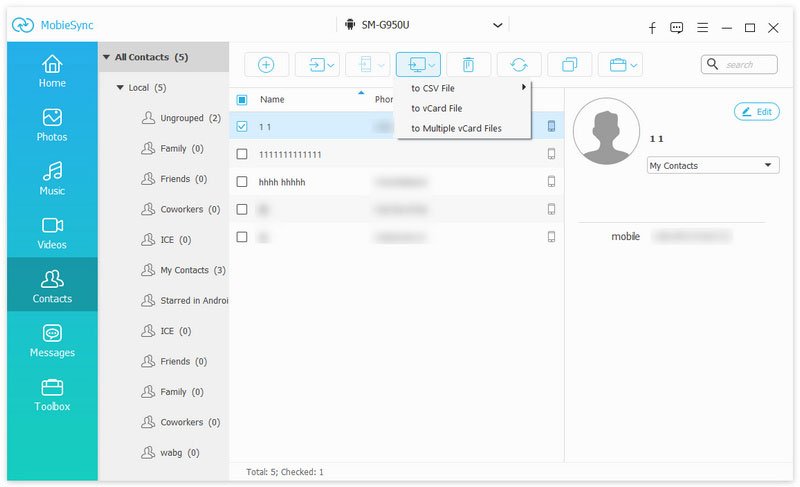The height and width of the screenshot is (487, 800).
Task: Open the My Contacts group dropdown
Action: coord(713,166)
